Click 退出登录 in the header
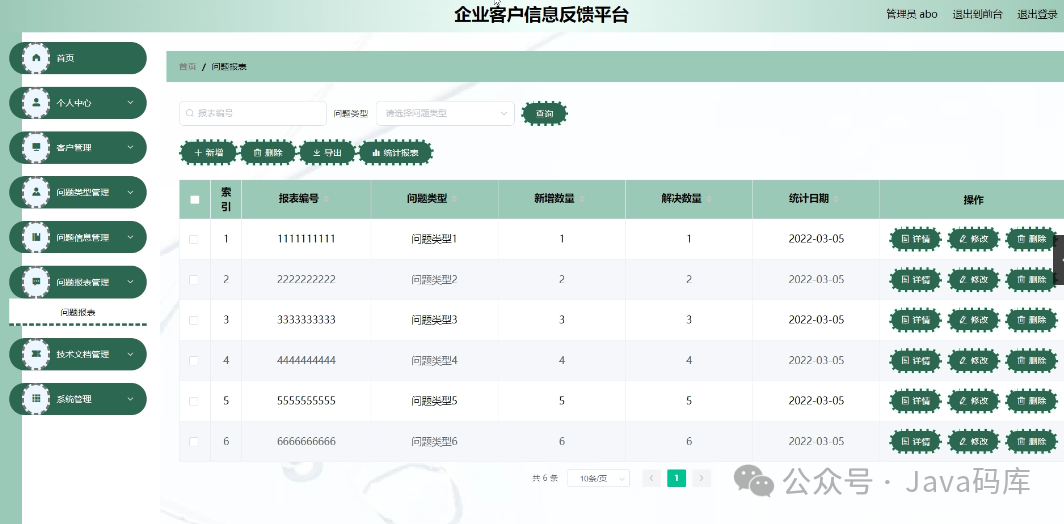 tap(1037, 14)
